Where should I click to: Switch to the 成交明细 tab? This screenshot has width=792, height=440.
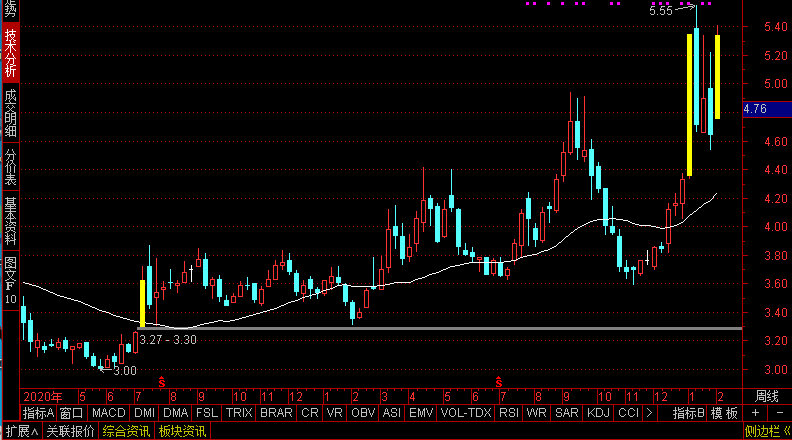(10, 113)
